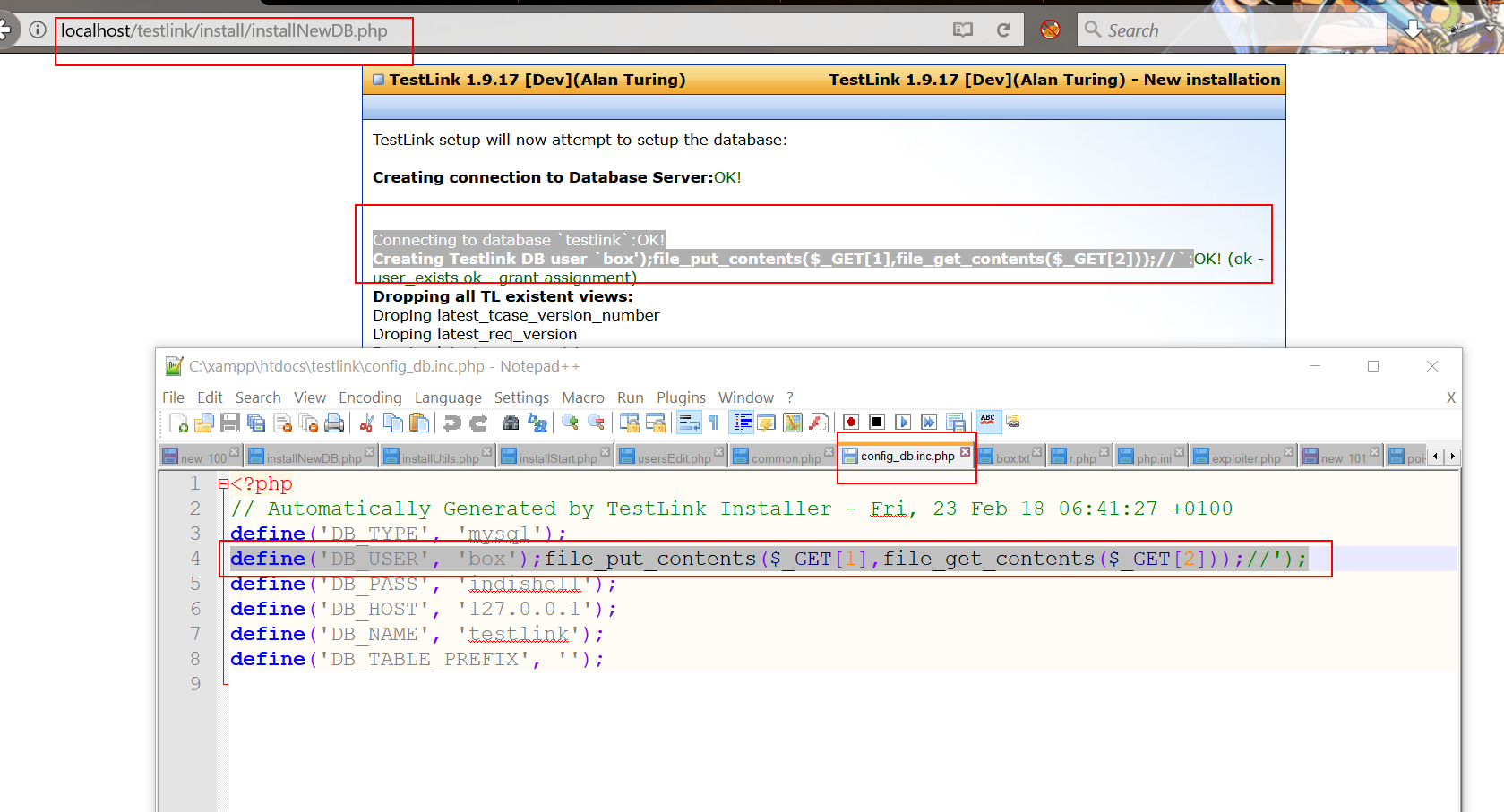Click the Undo arrow icon

pos(452,423)
